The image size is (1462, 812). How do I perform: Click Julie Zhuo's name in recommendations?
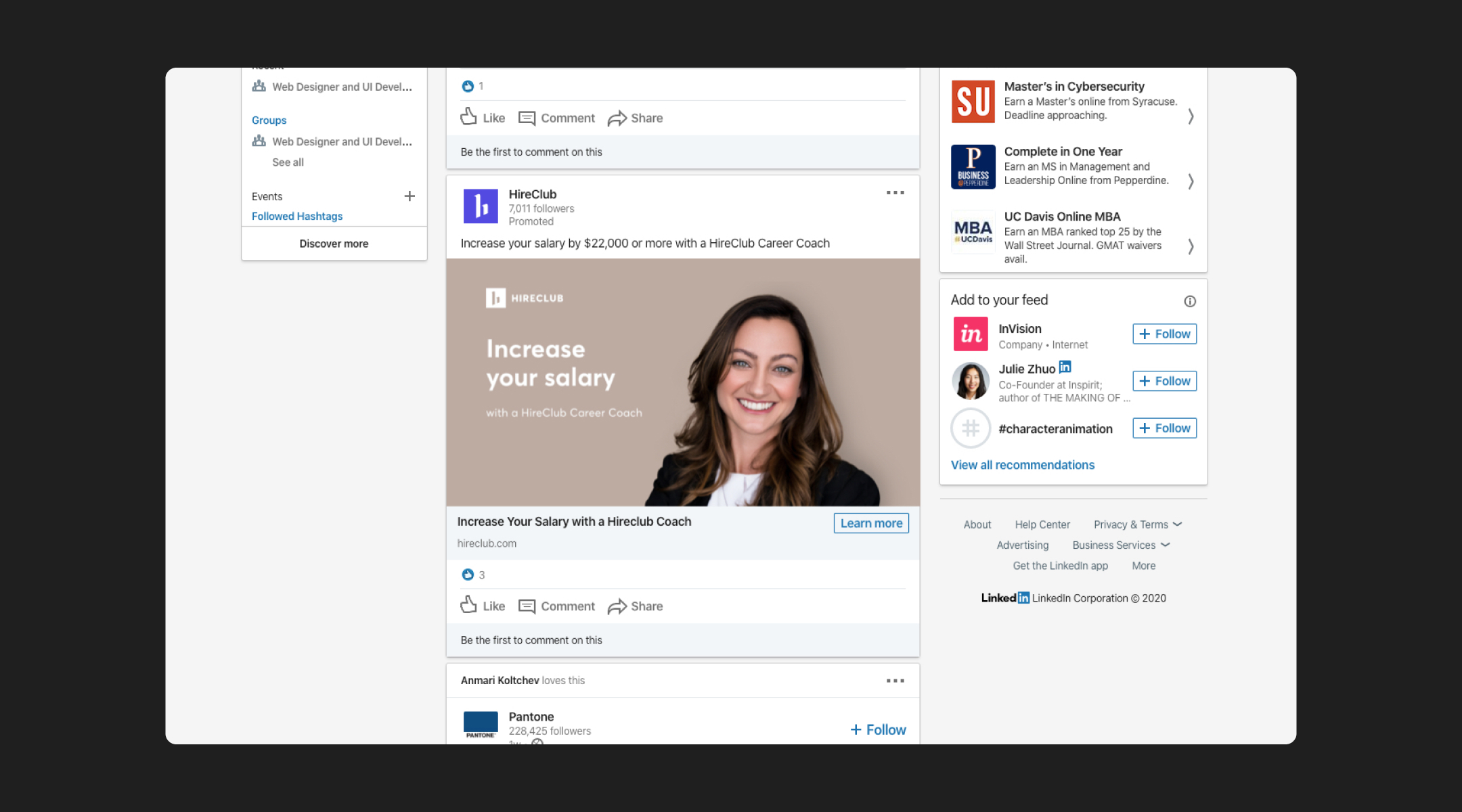point(1026,369)
